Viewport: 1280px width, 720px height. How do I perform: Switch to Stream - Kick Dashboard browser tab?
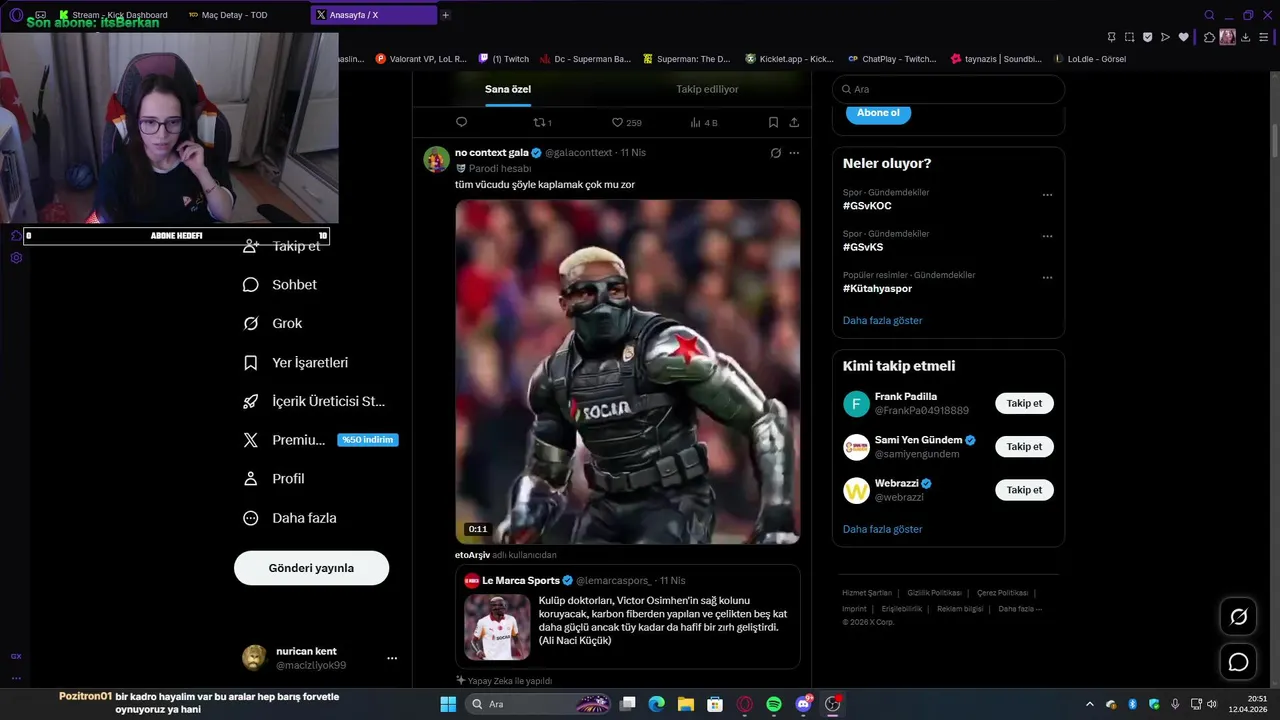coord(113,15)
